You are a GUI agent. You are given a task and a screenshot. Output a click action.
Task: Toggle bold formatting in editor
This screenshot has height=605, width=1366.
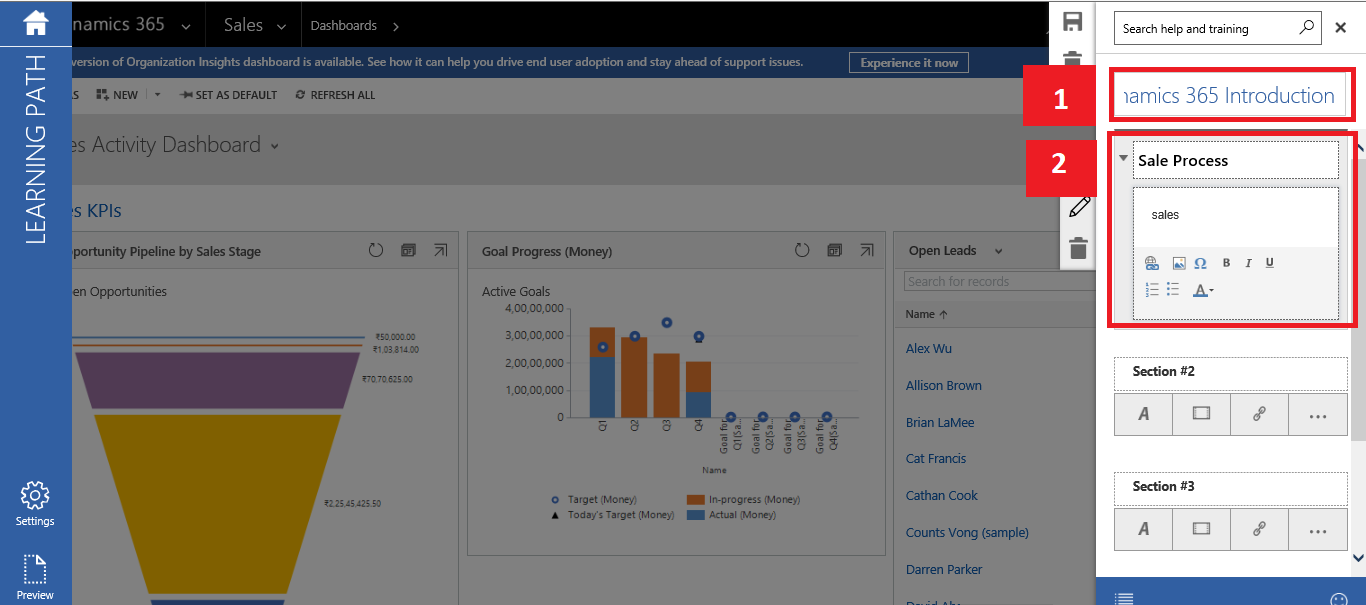1228,263
